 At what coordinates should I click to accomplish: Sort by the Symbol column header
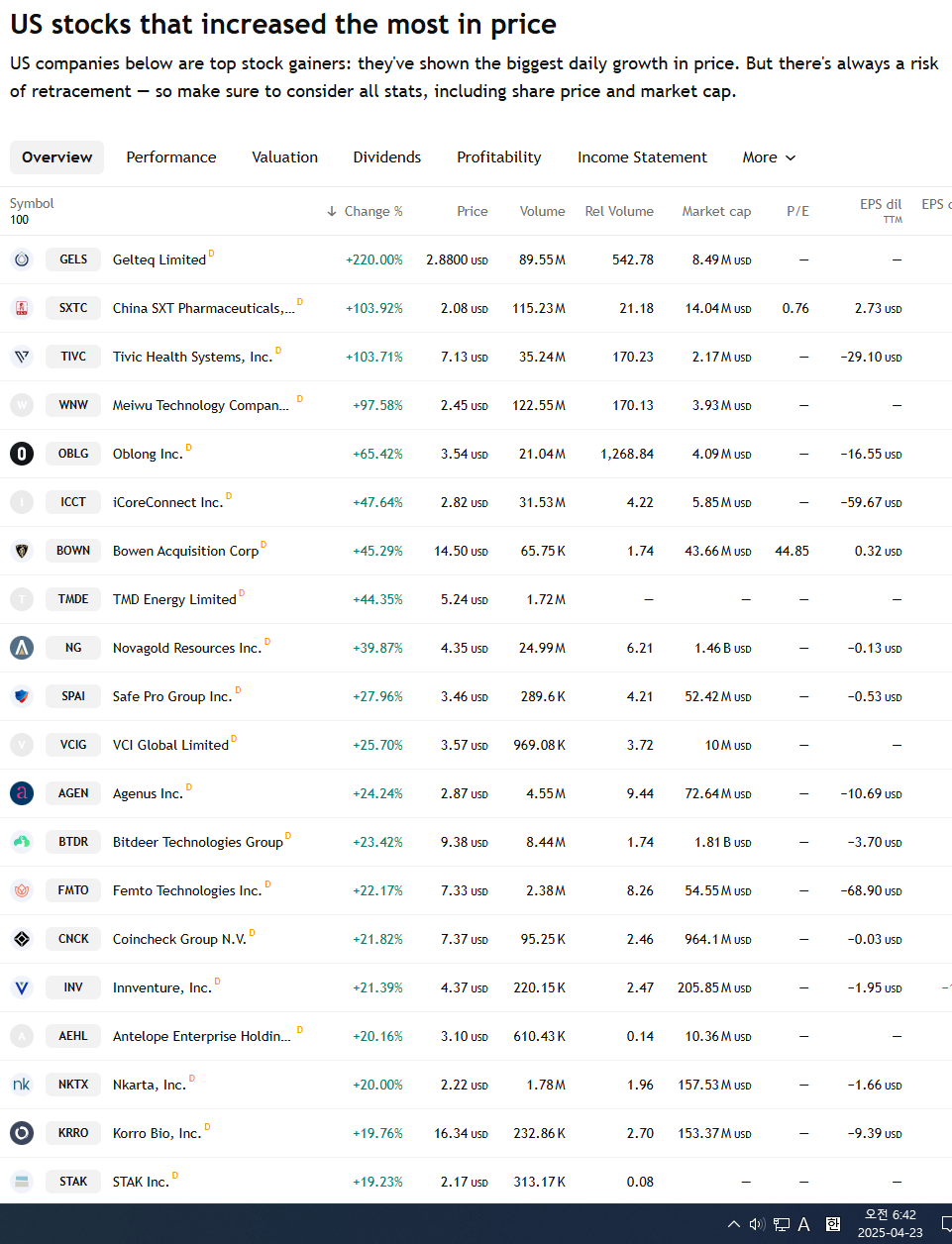pyautogui.click(x=32, y=203)
